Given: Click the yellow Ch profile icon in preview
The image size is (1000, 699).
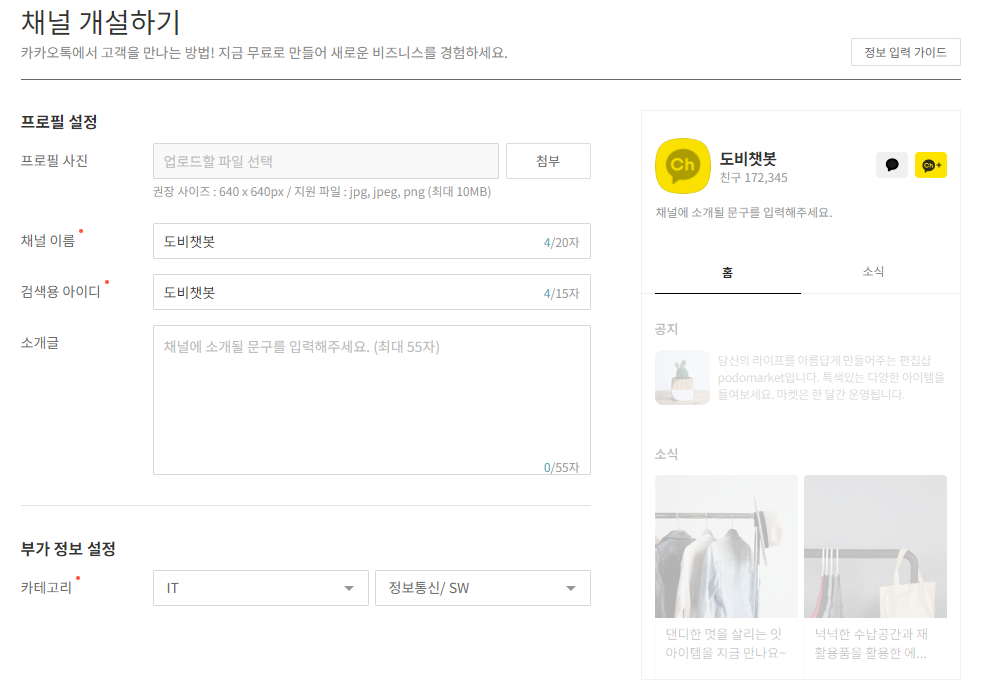Looking at the screenshot, I should click(682, 166).
